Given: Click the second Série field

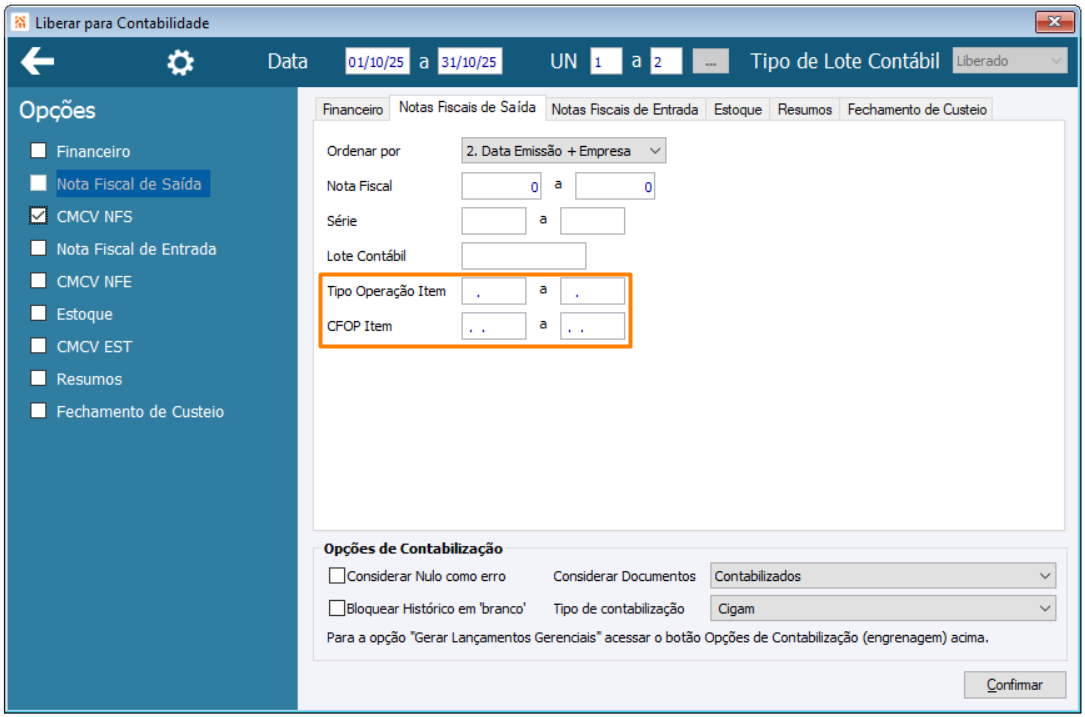Looking at the screenshot, I should (x=592, y=221).
